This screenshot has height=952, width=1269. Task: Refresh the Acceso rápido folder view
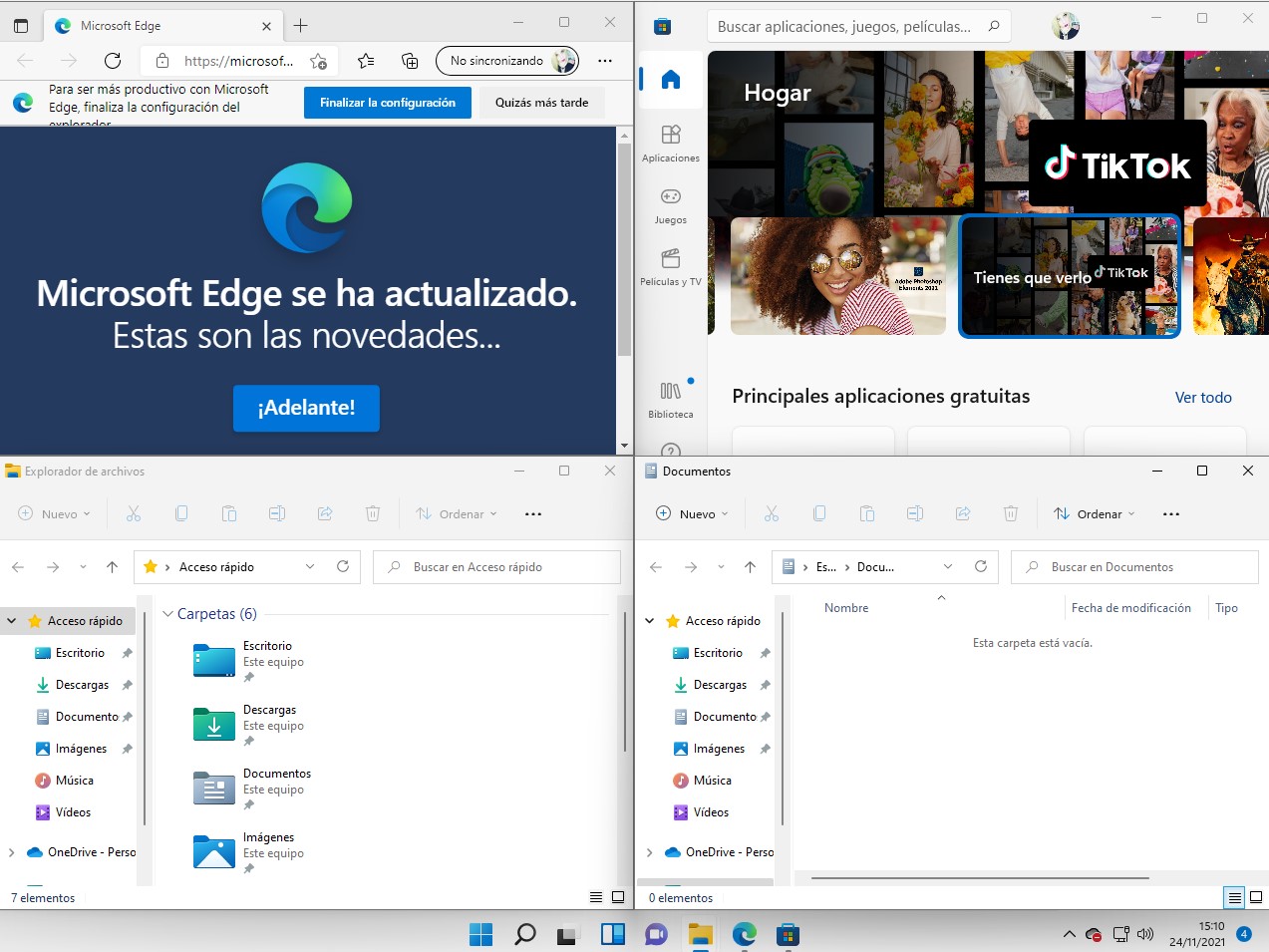click(343, 566)
